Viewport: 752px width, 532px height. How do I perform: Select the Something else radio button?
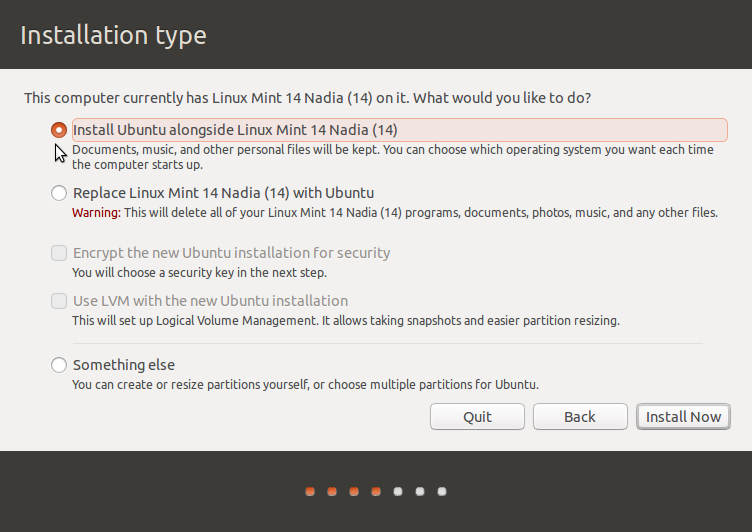coord(59,365)
